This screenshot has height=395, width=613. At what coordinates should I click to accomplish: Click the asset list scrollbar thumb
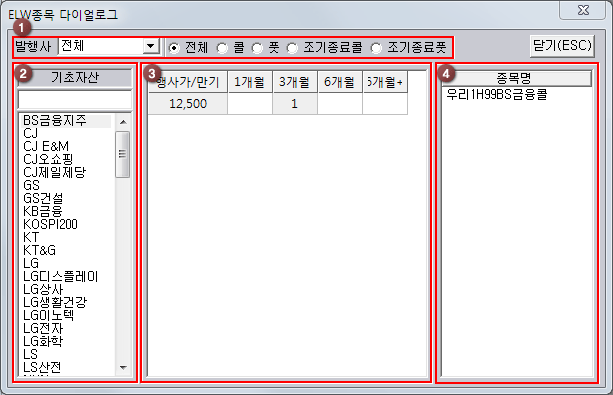(x=123, y=154)
